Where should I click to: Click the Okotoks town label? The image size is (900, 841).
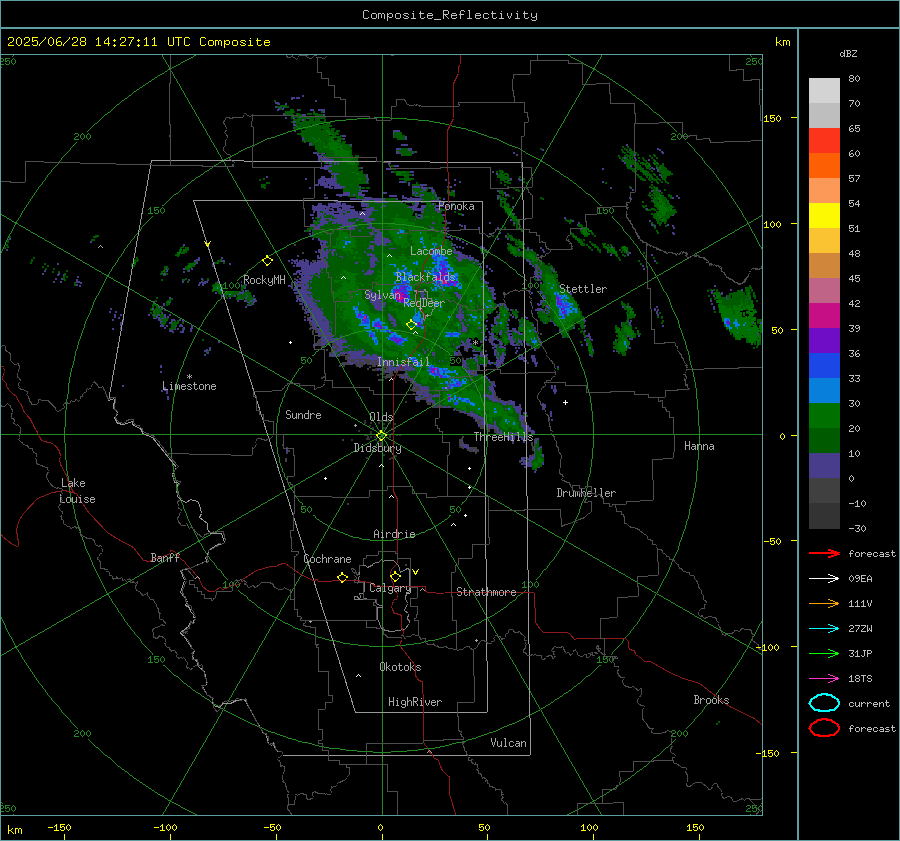[400, 667]
